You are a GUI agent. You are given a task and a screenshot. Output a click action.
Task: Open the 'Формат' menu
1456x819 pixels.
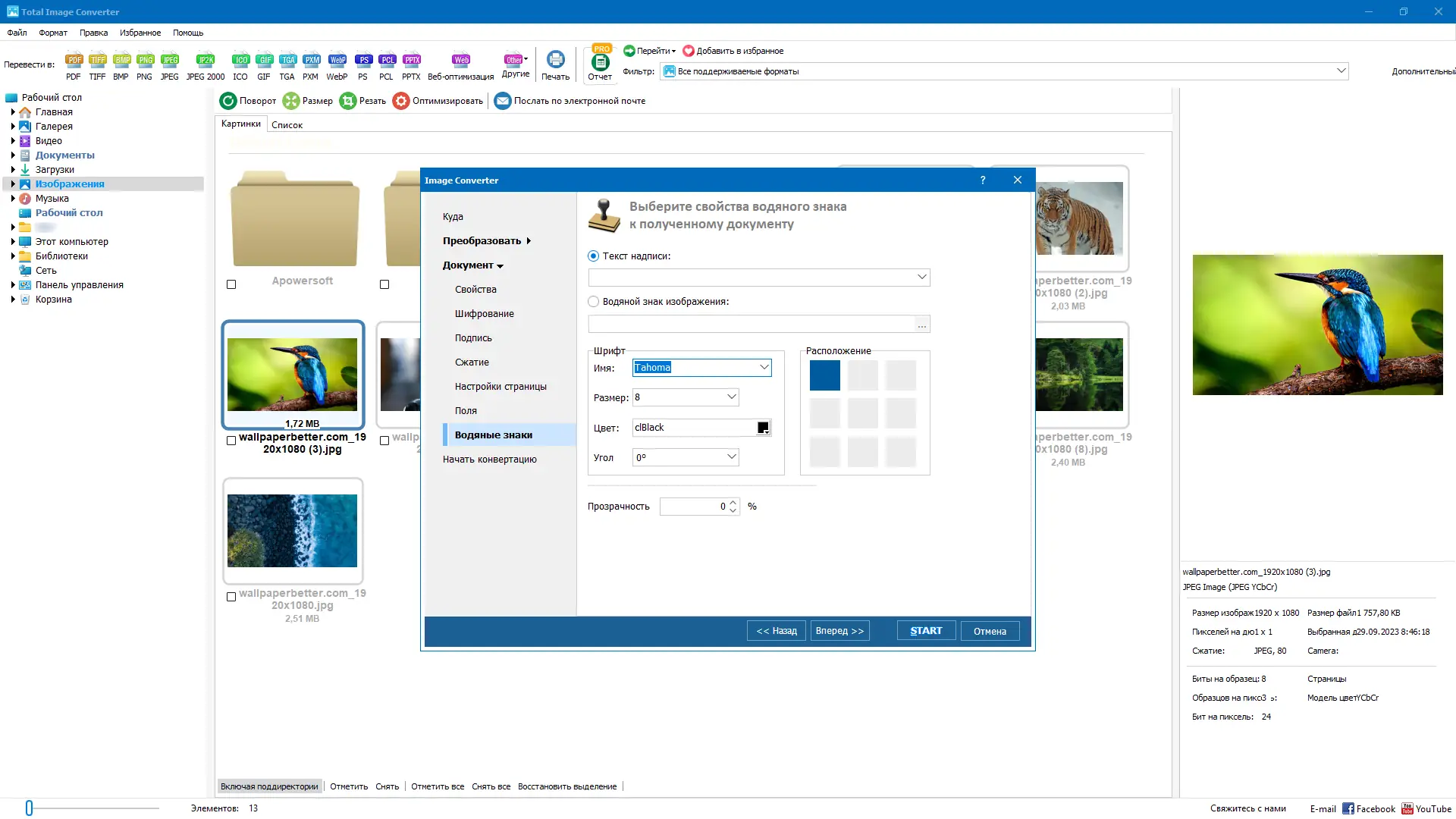coord(53,33)
